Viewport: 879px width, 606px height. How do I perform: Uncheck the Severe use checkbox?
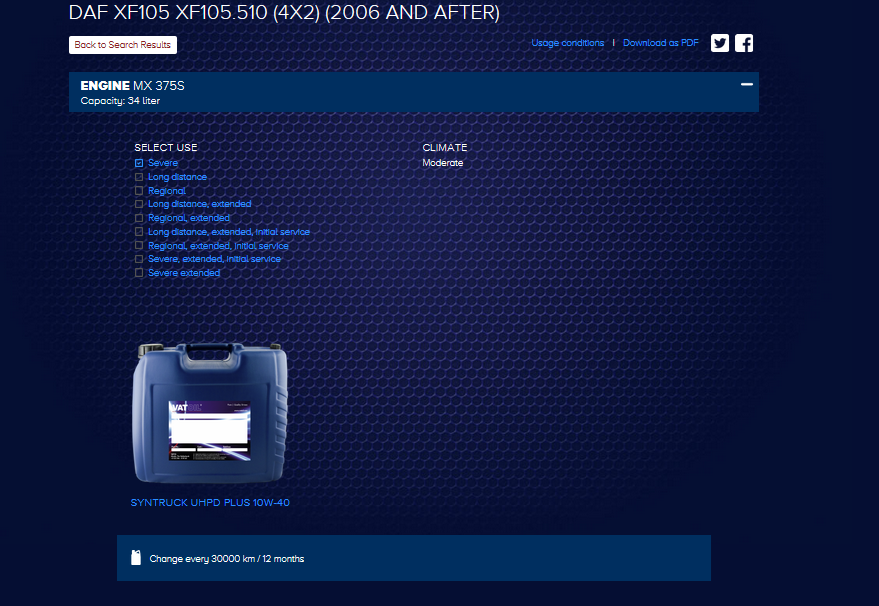pos(139,163)
